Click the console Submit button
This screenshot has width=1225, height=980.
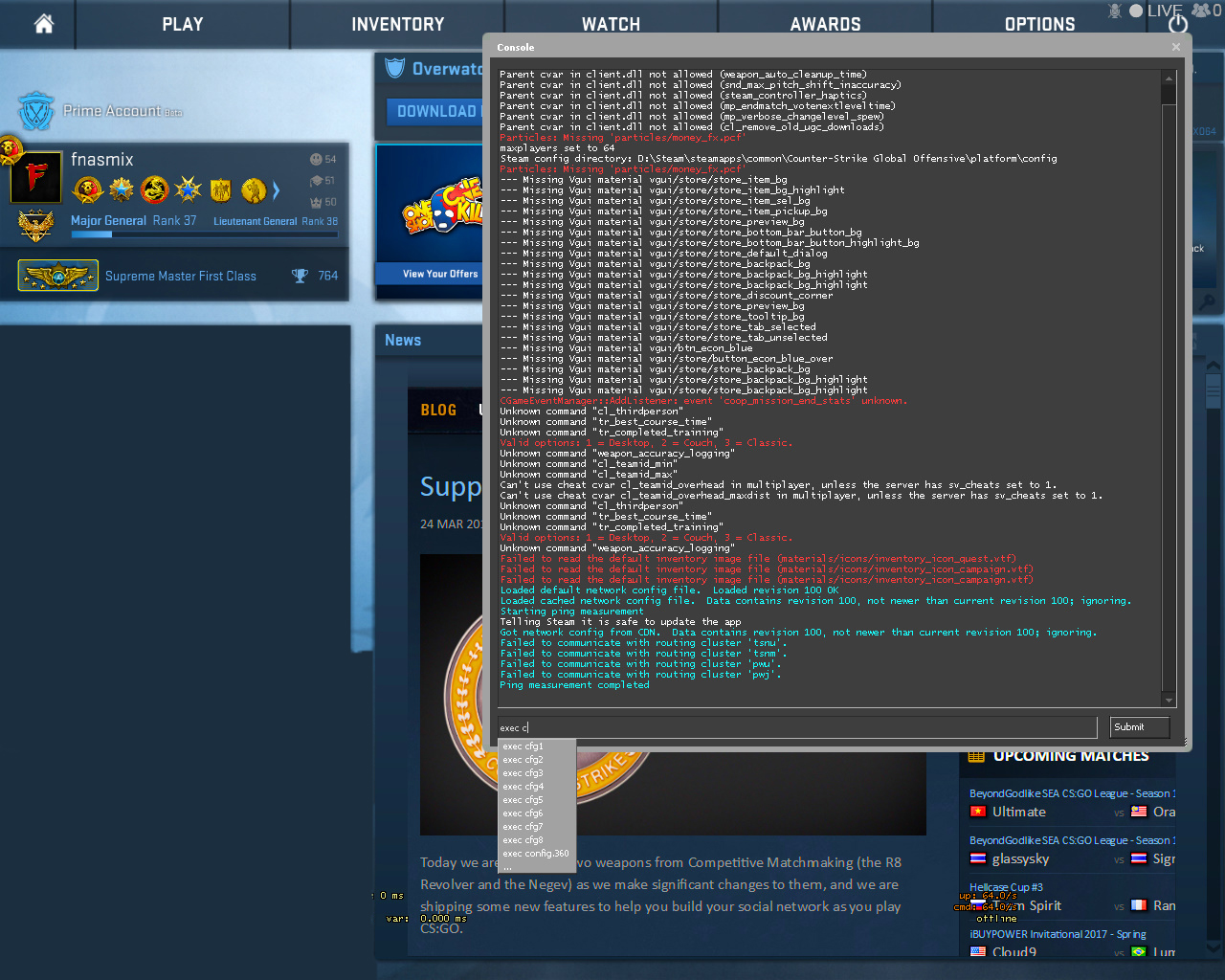[x=1139, y=727]
